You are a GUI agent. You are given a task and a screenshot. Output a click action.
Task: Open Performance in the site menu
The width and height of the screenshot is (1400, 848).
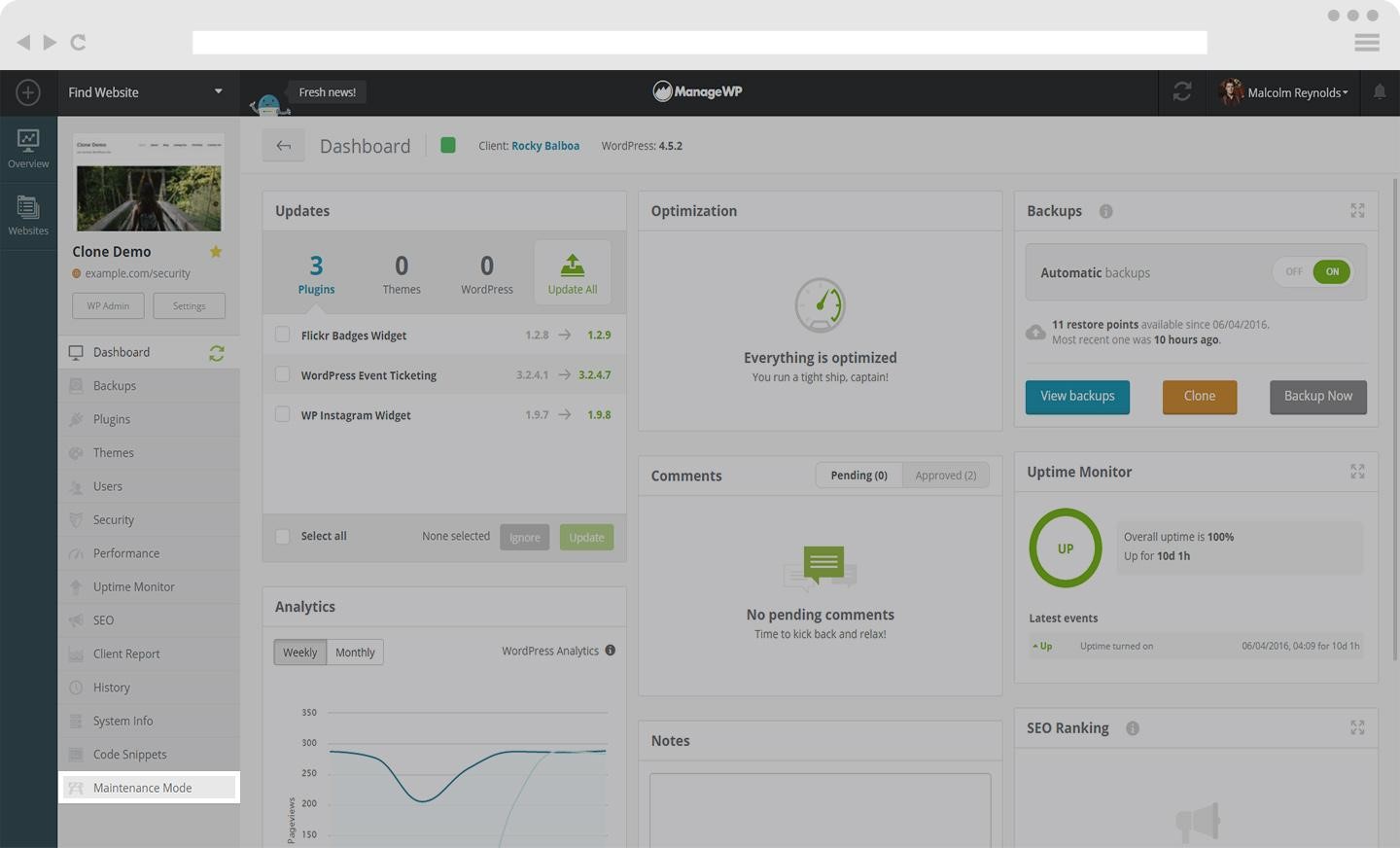pos(149,553)
